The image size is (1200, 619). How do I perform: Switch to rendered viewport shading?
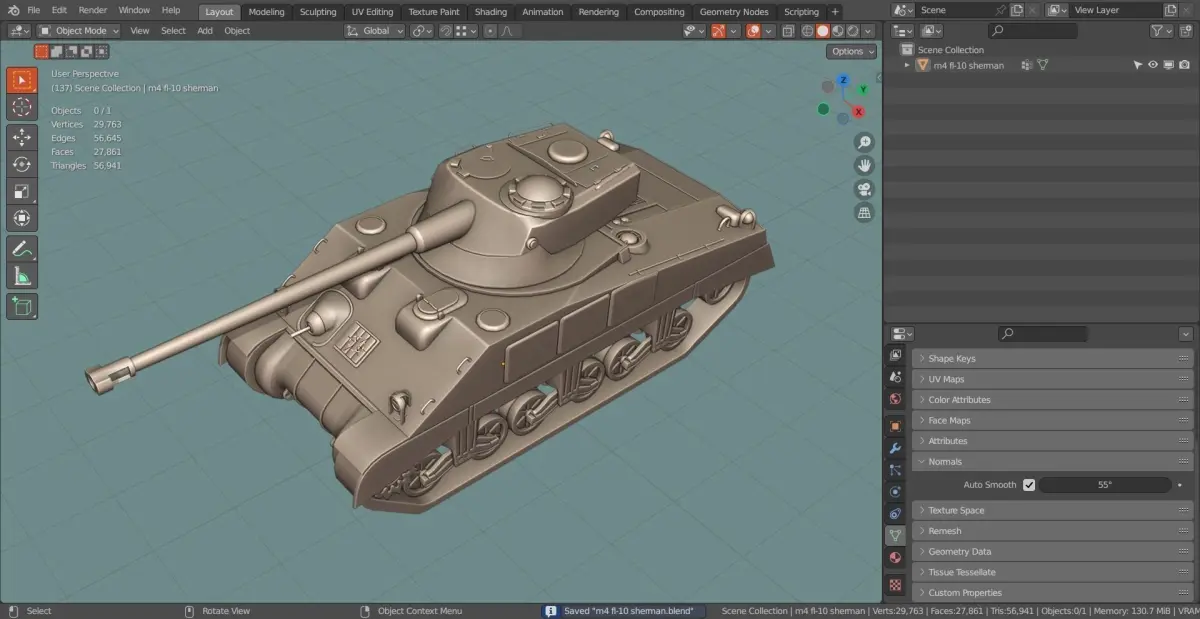853,31
